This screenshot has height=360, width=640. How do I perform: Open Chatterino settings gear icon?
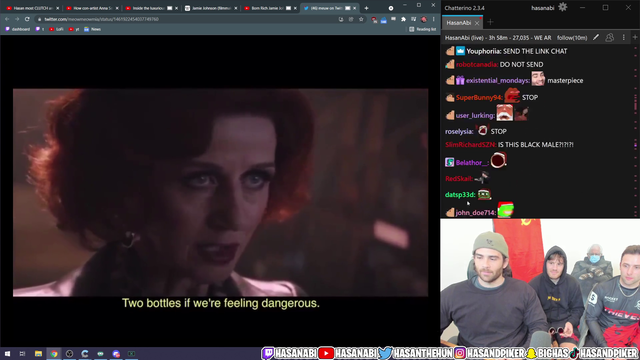pos(562,7)
